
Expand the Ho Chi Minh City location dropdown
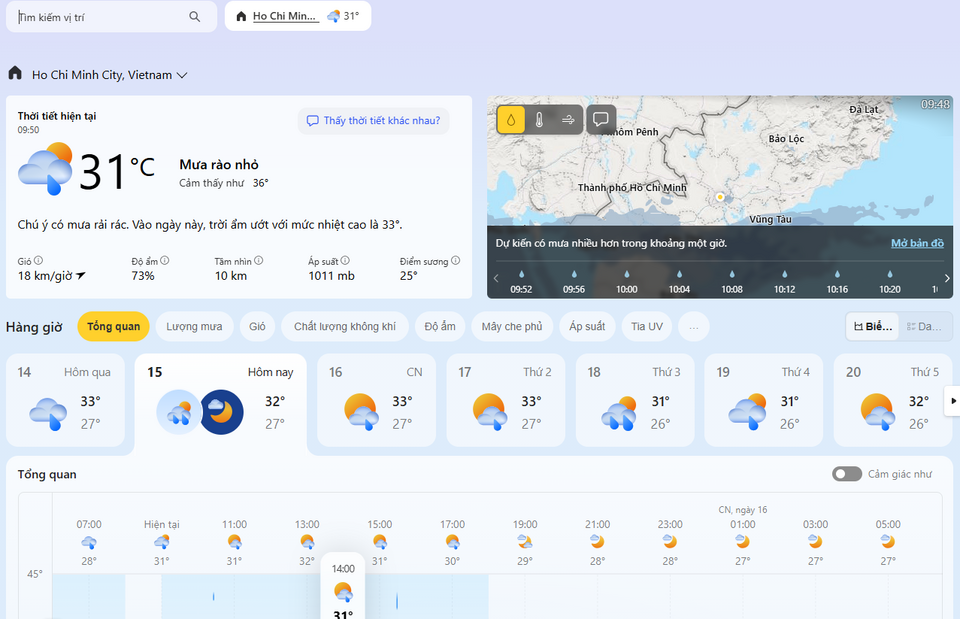(x=182, y=75)
